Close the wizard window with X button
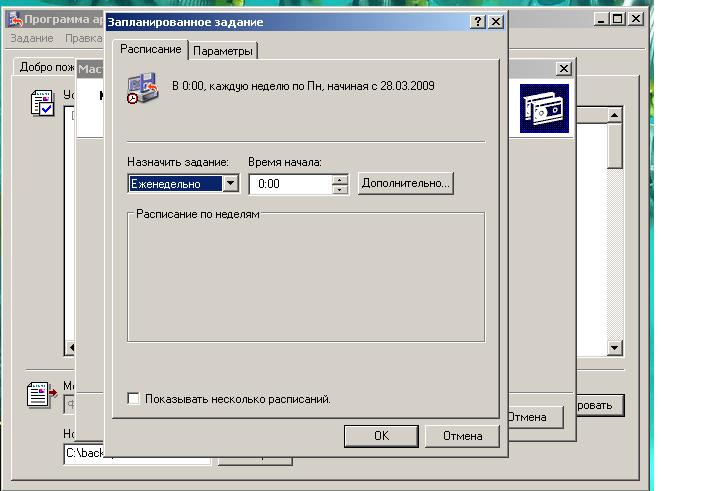 (x=563, y=68)
